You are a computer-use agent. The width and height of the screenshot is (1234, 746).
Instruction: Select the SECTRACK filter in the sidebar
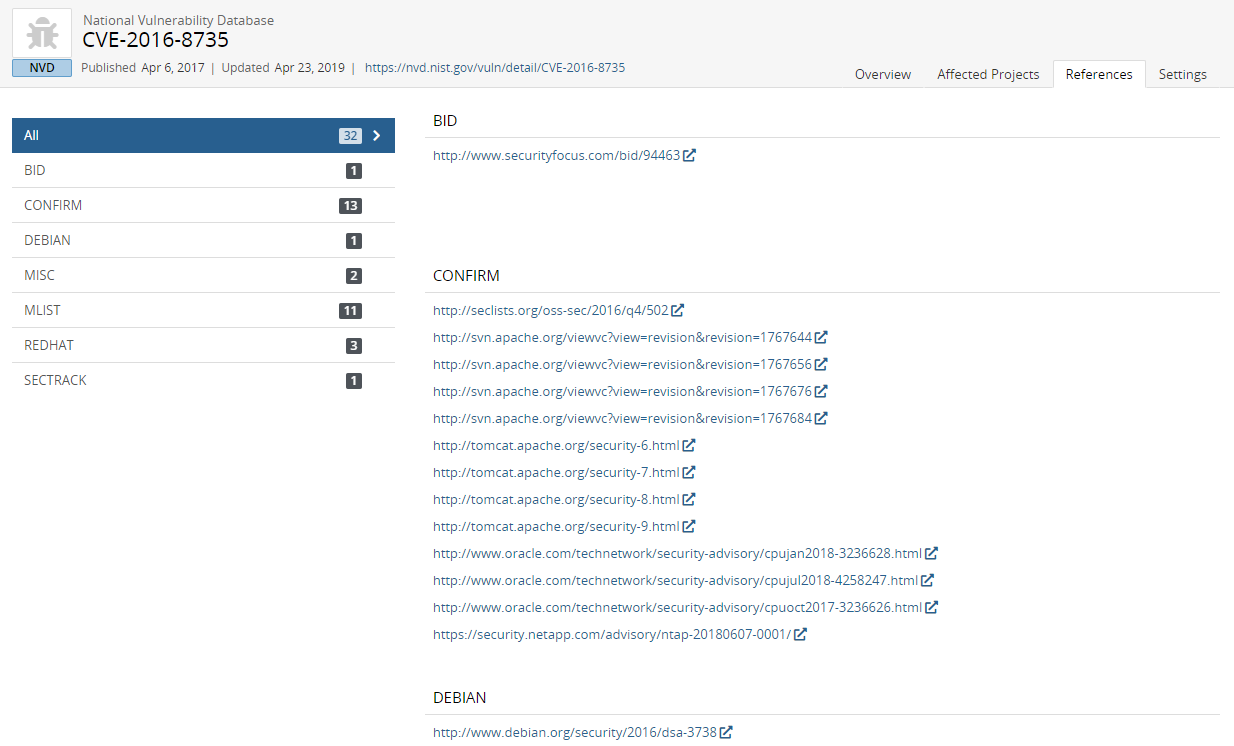point(55,380)
